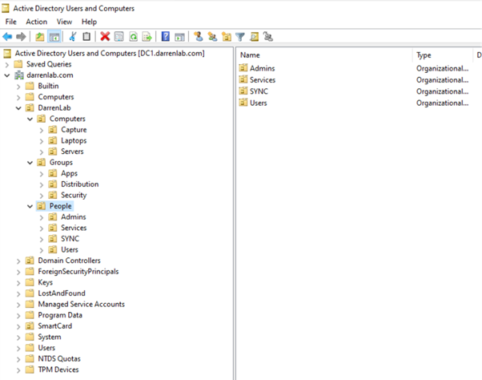
Task: Click the Find objects icon
Action: [x=254, y=37]
